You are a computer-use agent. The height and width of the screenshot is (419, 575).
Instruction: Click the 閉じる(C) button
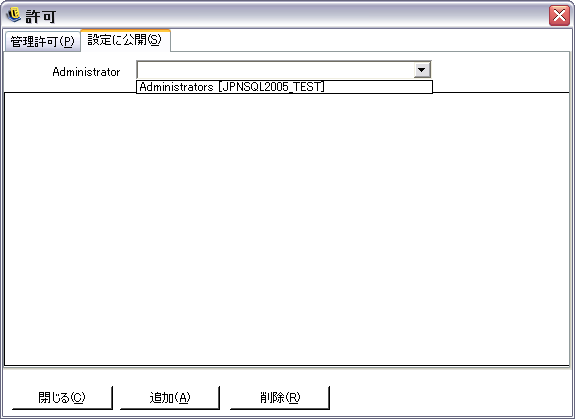(62, 397)
